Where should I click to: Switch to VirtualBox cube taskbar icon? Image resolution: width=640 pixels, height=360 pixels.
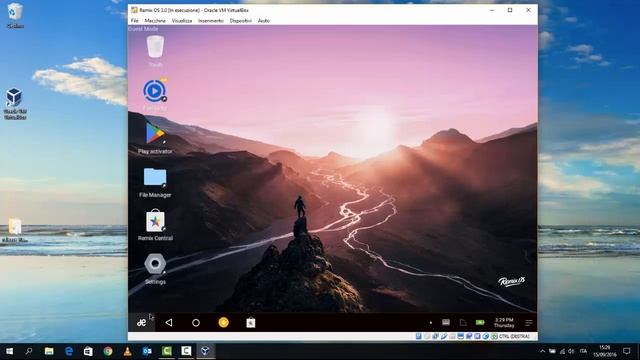click(205, 351)
